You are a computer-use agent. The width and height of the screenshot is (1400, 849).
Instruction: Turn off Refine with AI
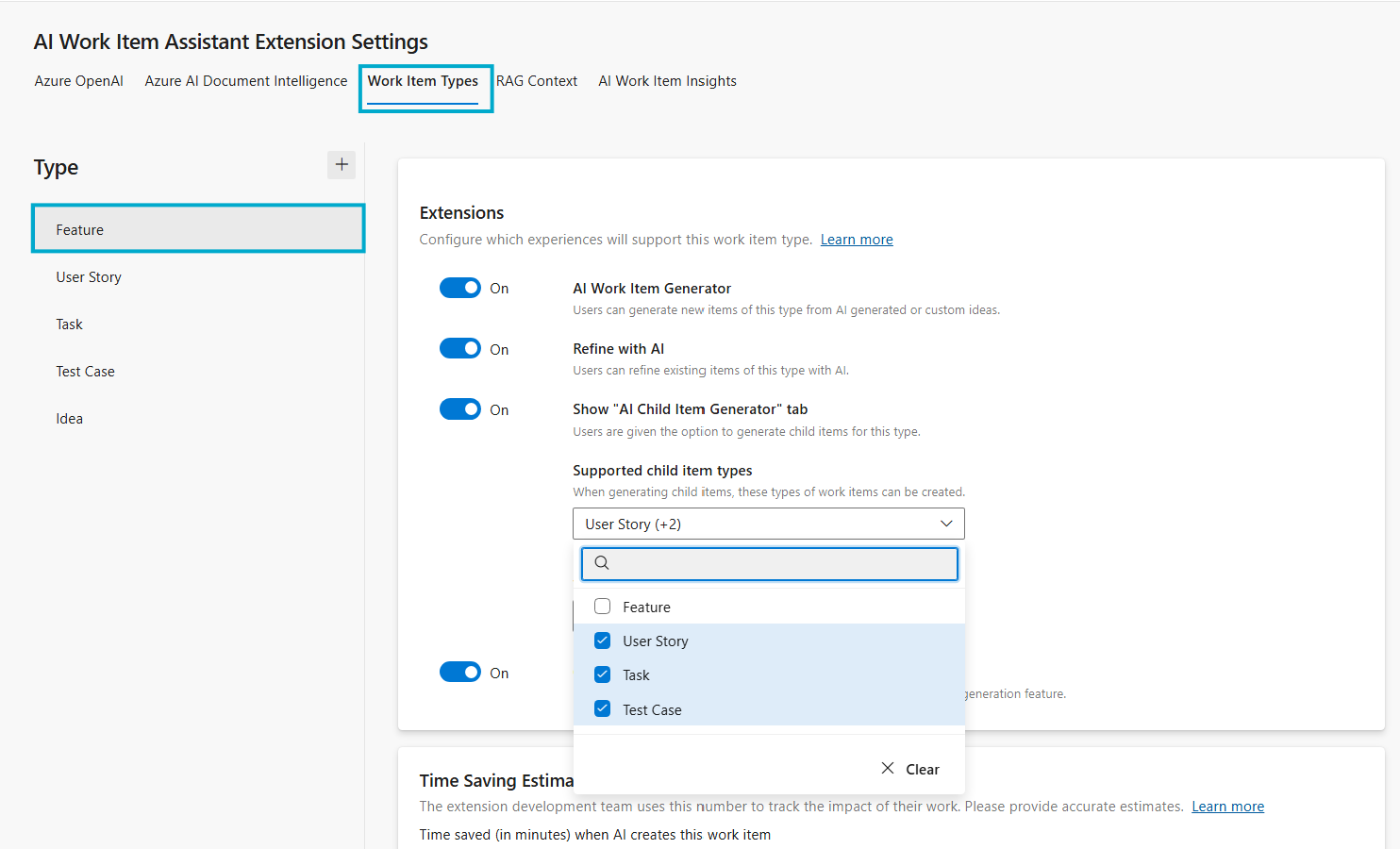tap(460, 347)
